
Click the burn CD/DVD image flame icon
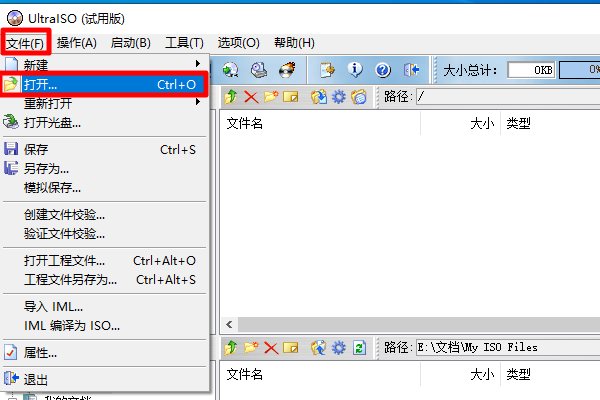[x=287, y=70]
